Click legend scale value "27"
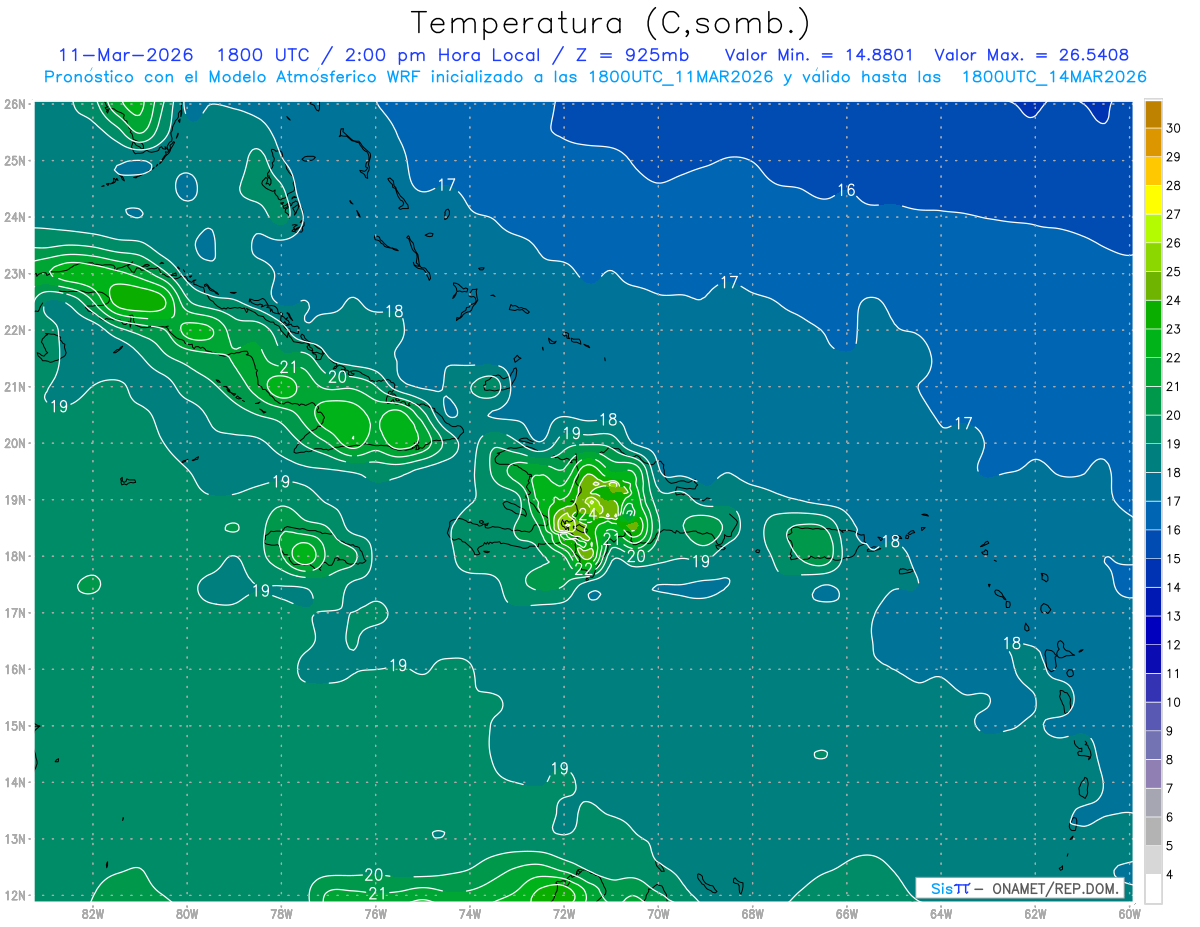This screenshot has height=927, width=1200. pos(1173,214)
